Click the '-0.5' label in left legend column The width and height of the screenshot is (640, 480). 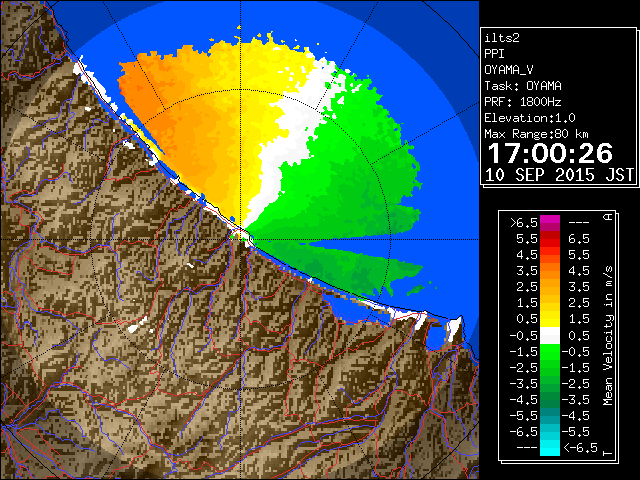524,336
